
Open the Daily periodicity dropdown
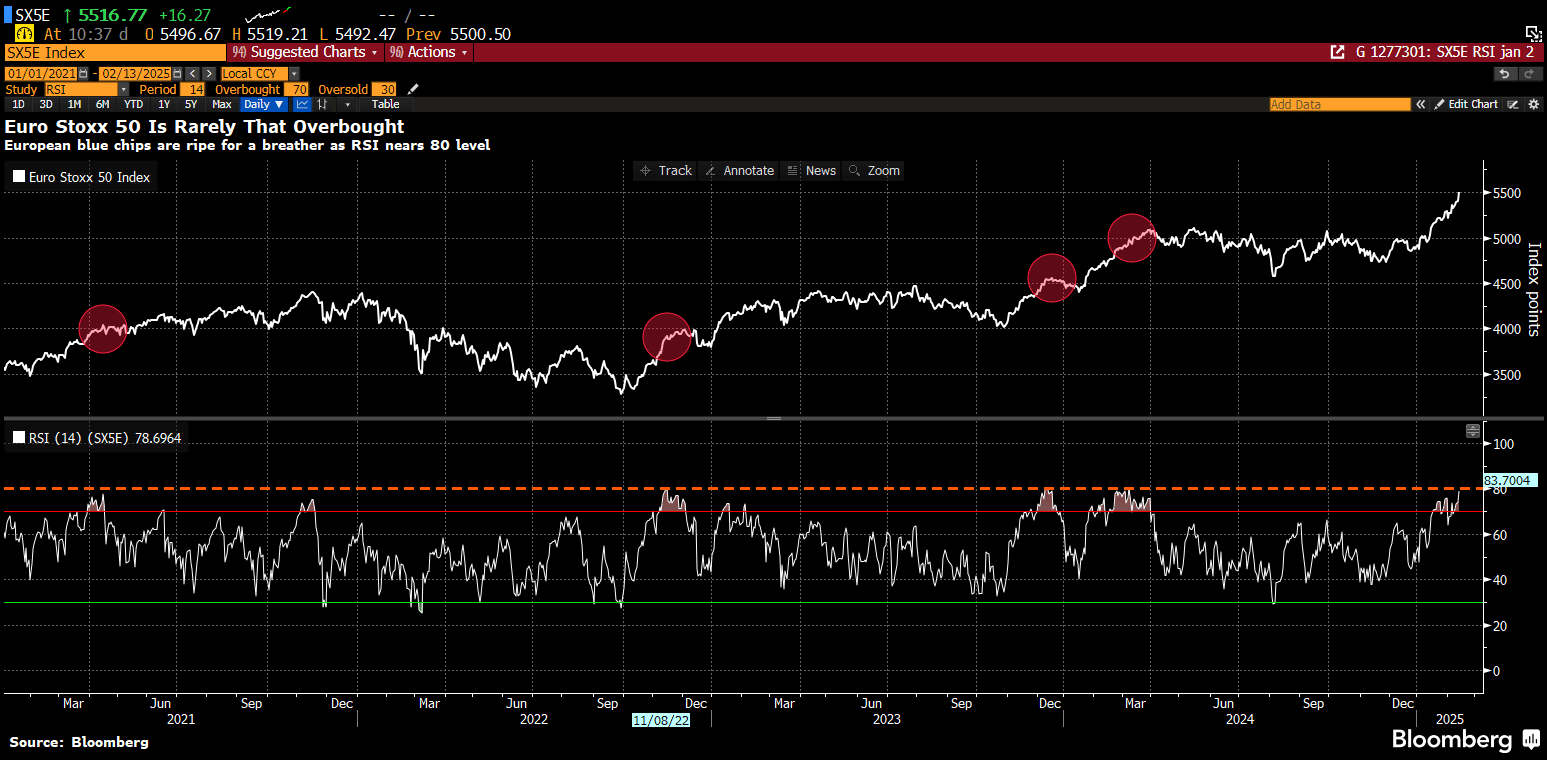(263, 104)
